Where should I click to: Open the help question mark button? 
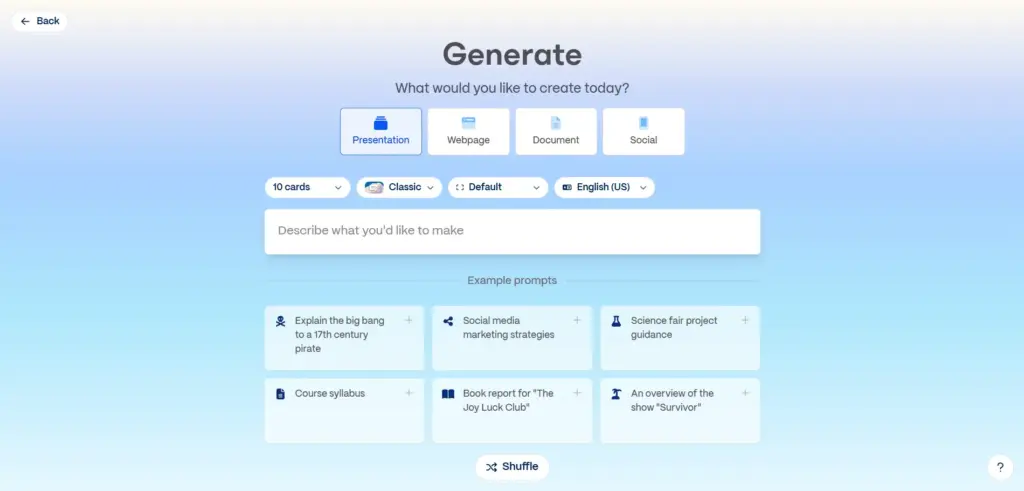[1000, 467]
